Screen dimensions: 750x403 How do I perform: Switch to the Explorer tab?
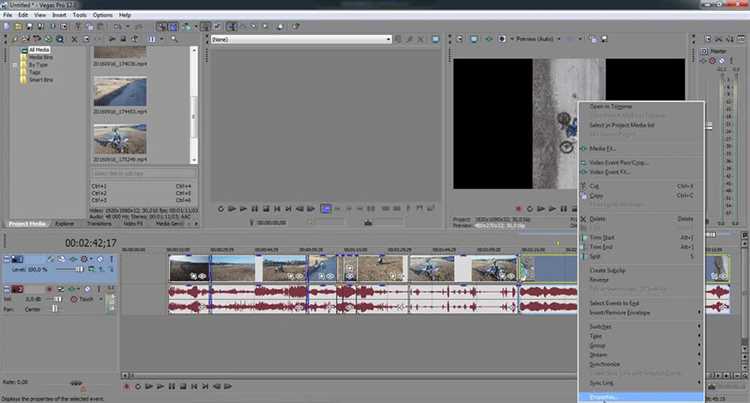pos(64,224)
